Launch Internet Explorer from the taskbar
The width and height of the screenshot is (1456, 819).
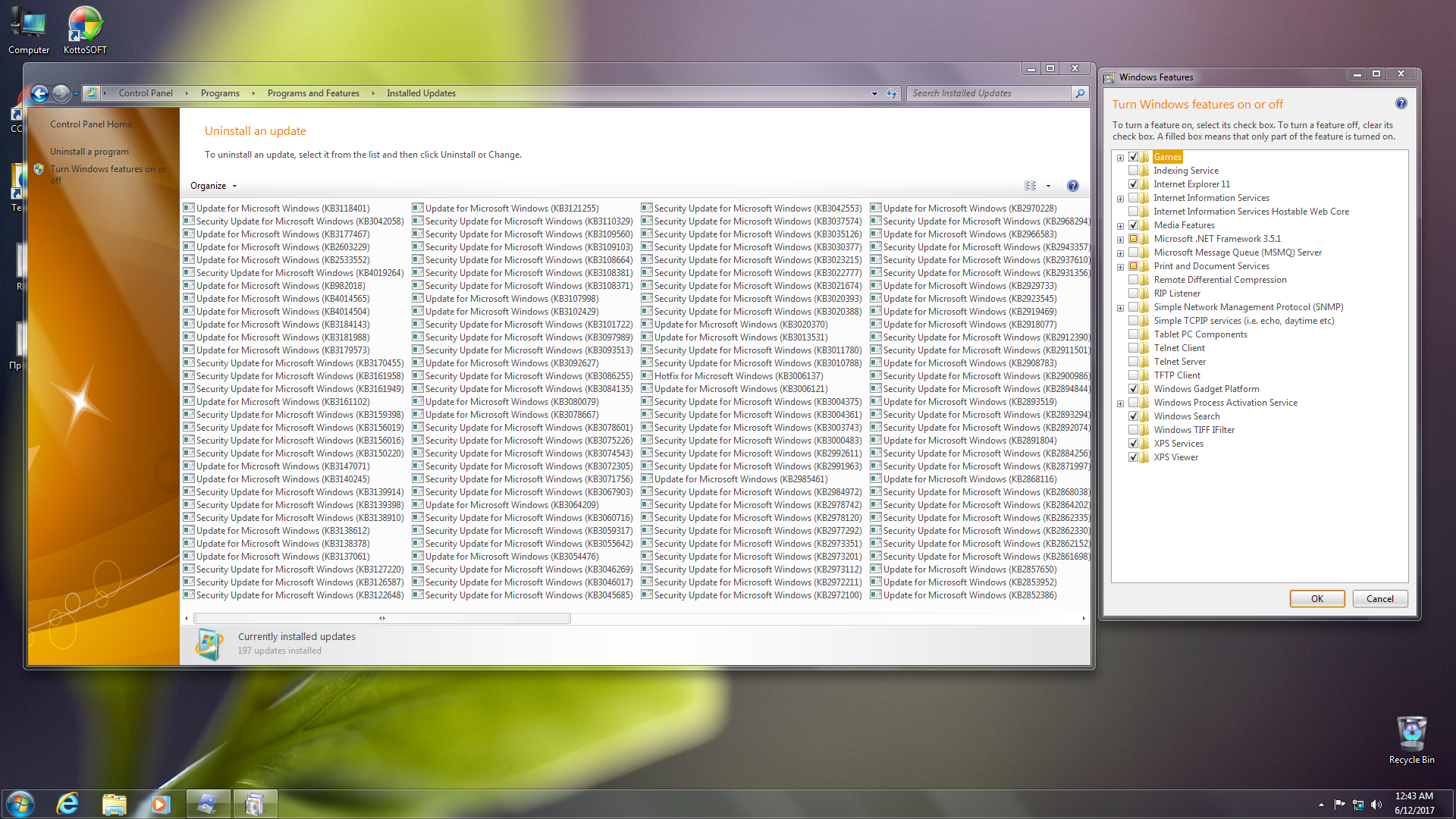click(x=68, y=804)
